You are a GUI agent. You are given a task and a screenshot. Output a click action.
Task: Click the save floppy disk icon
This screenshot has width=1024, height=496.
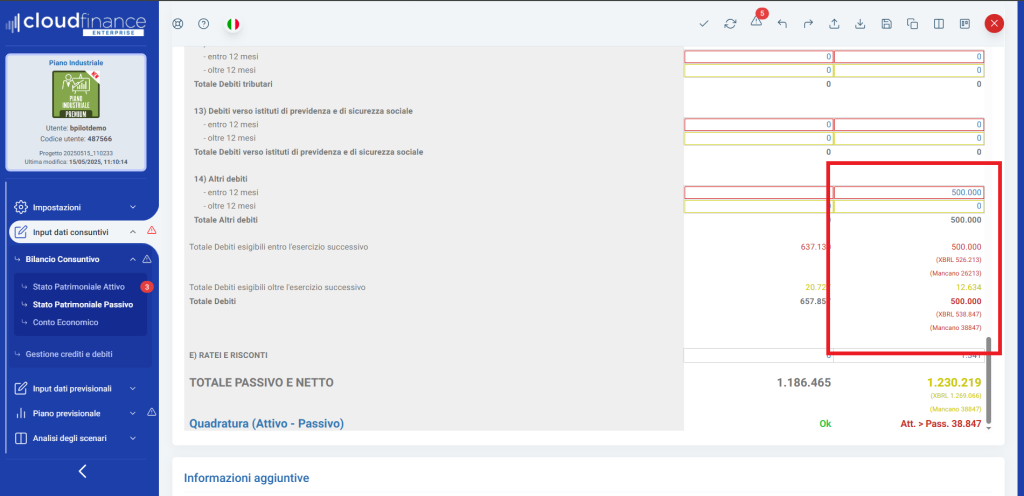click(x=886, y=23)
